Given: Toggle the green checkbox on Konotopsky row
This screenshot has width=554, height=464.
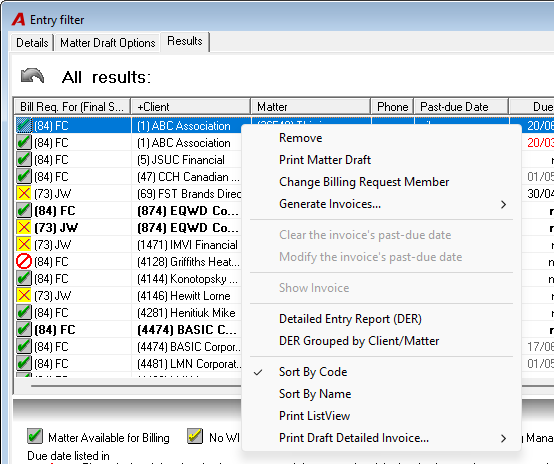Looking at the screenshot, I should [x=24, y=278].
